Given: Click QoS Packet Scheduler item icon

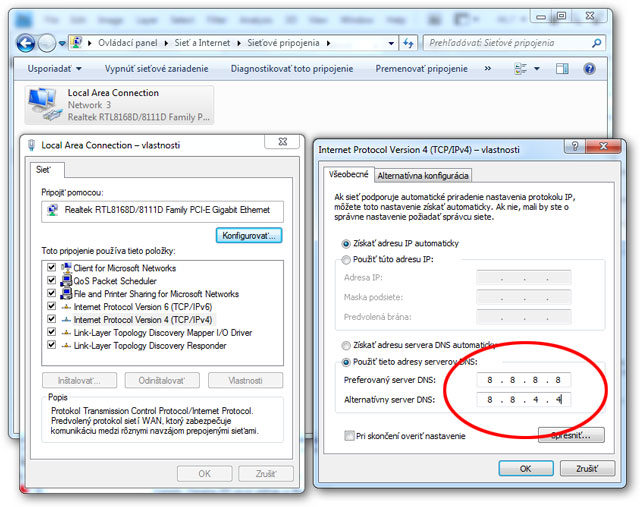Looking at the screenshot, I should [x=66, y=280].
